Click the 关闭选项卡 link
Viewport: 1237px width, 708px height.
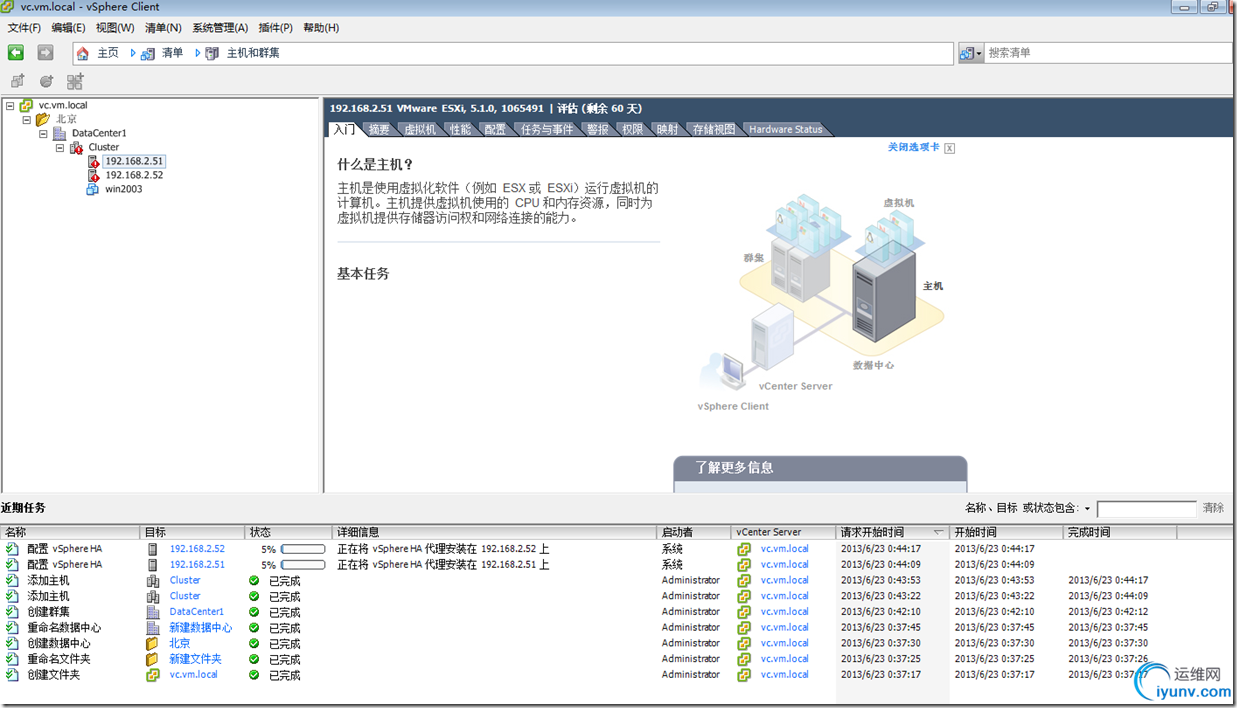tap(915, 147)
